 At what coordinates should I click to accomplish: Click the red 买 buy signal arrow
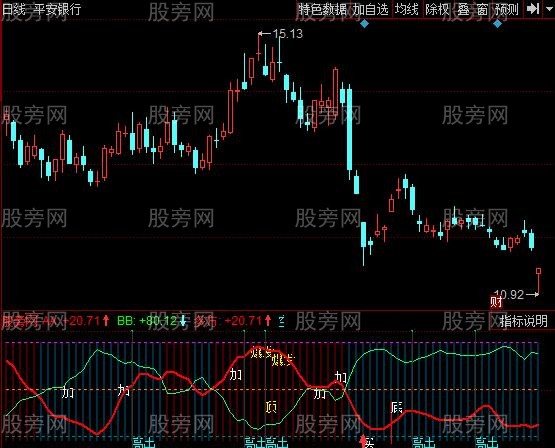pos(363,441)
